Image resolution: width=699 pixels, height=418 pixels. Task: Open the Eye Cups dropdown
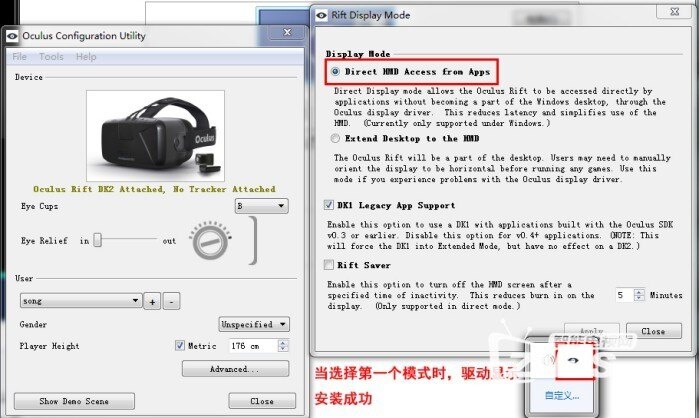pyautogui.click(x=260, y=206)
